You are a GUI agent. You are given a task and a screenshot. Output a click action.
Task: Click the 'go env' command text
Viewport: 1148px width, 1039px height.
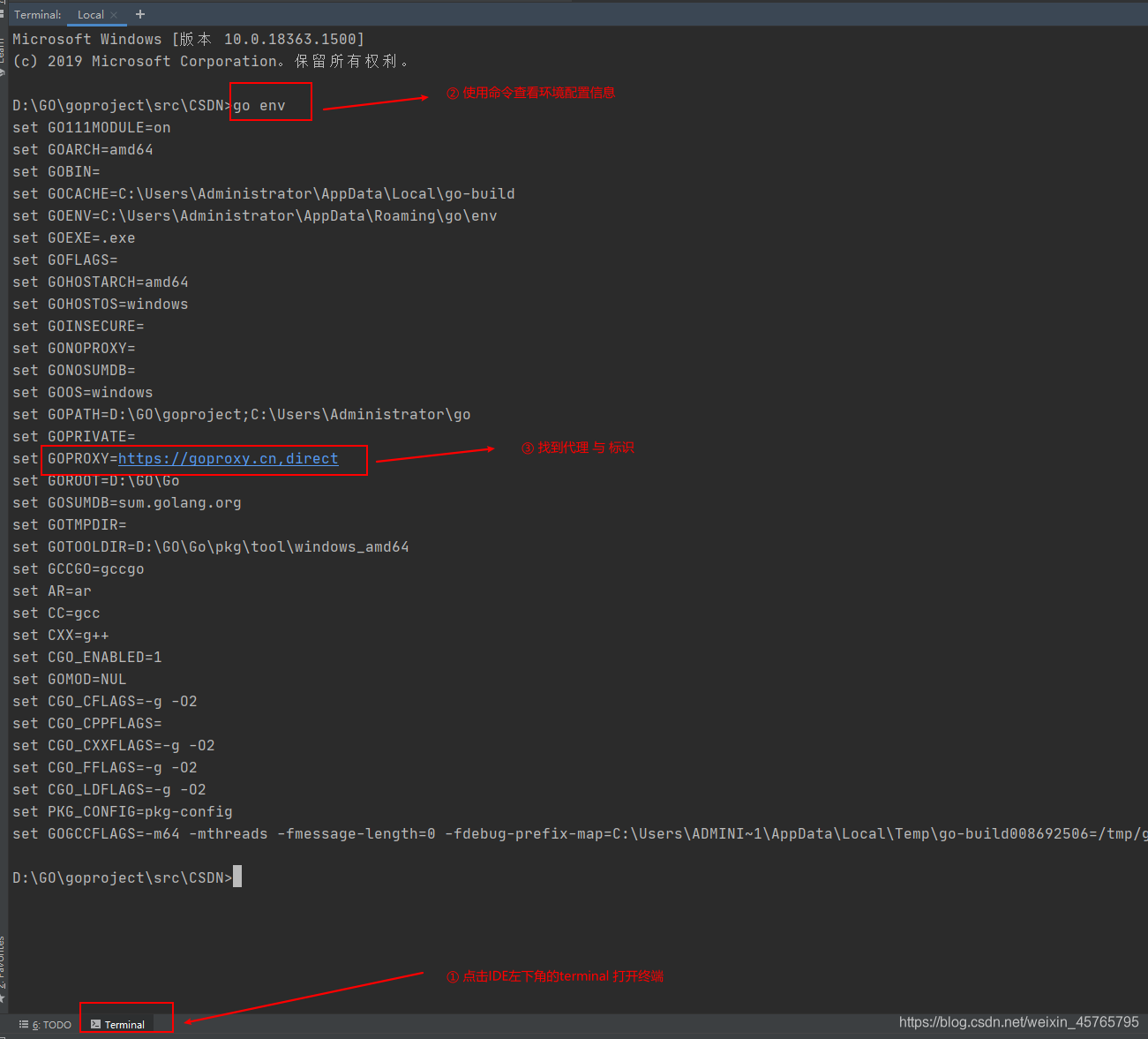[x=259, y=105]
